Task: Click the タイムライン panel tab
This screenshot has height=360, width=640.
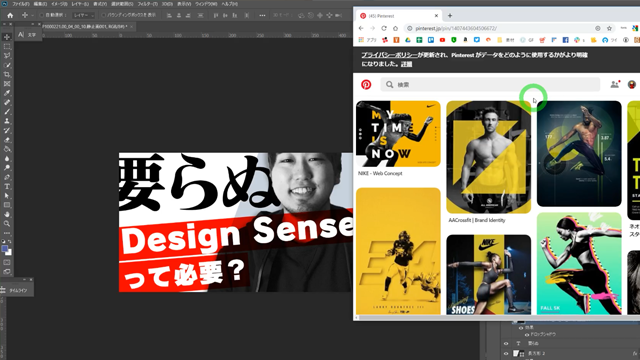Action: (18, 290)
